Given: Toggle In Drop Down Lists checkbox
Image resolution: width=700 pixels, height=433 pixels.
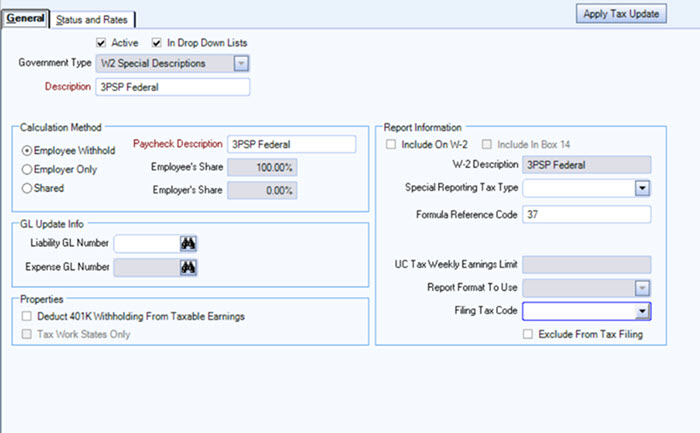Looking at the screenshot, I should 157,43.
